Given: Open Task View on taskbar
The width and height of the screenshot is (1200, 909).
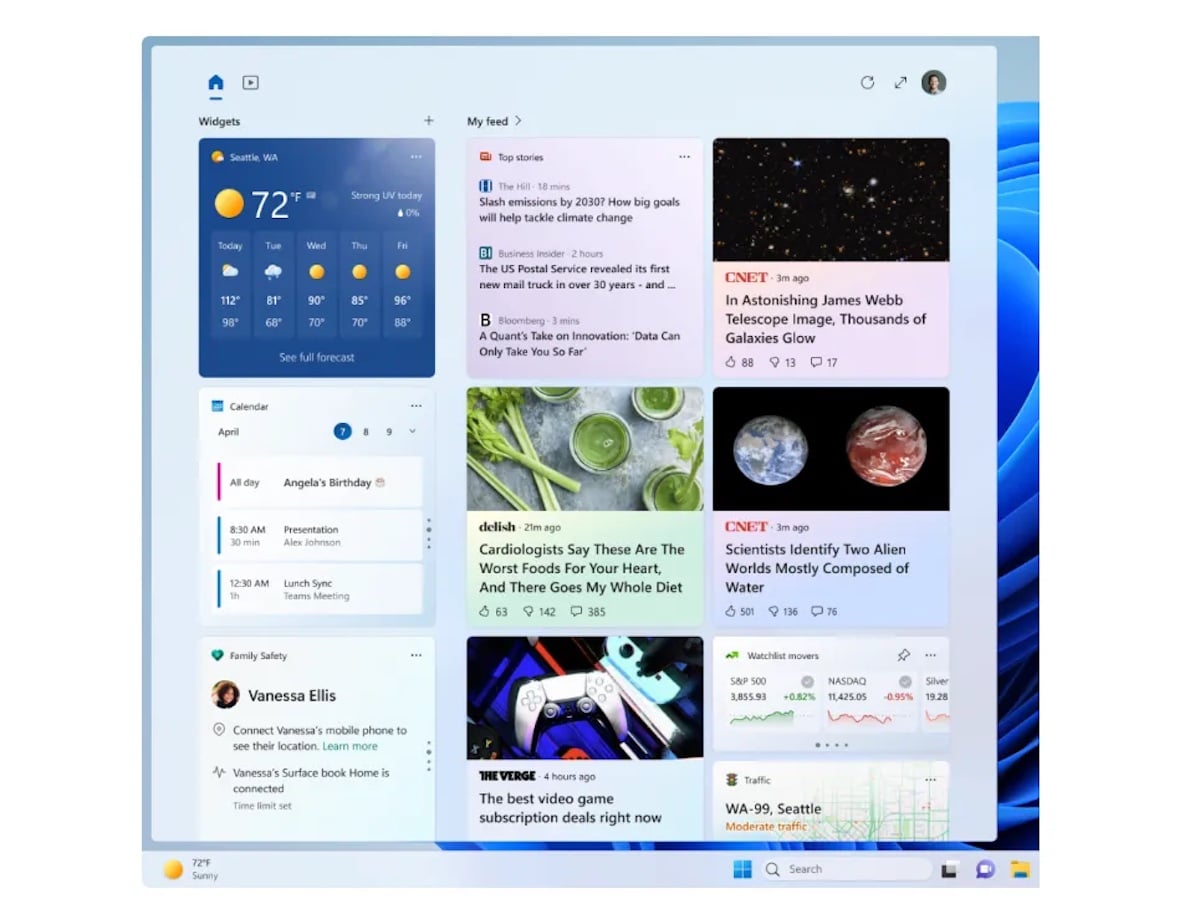Looking at the screenshot, I should coord(950,869).
